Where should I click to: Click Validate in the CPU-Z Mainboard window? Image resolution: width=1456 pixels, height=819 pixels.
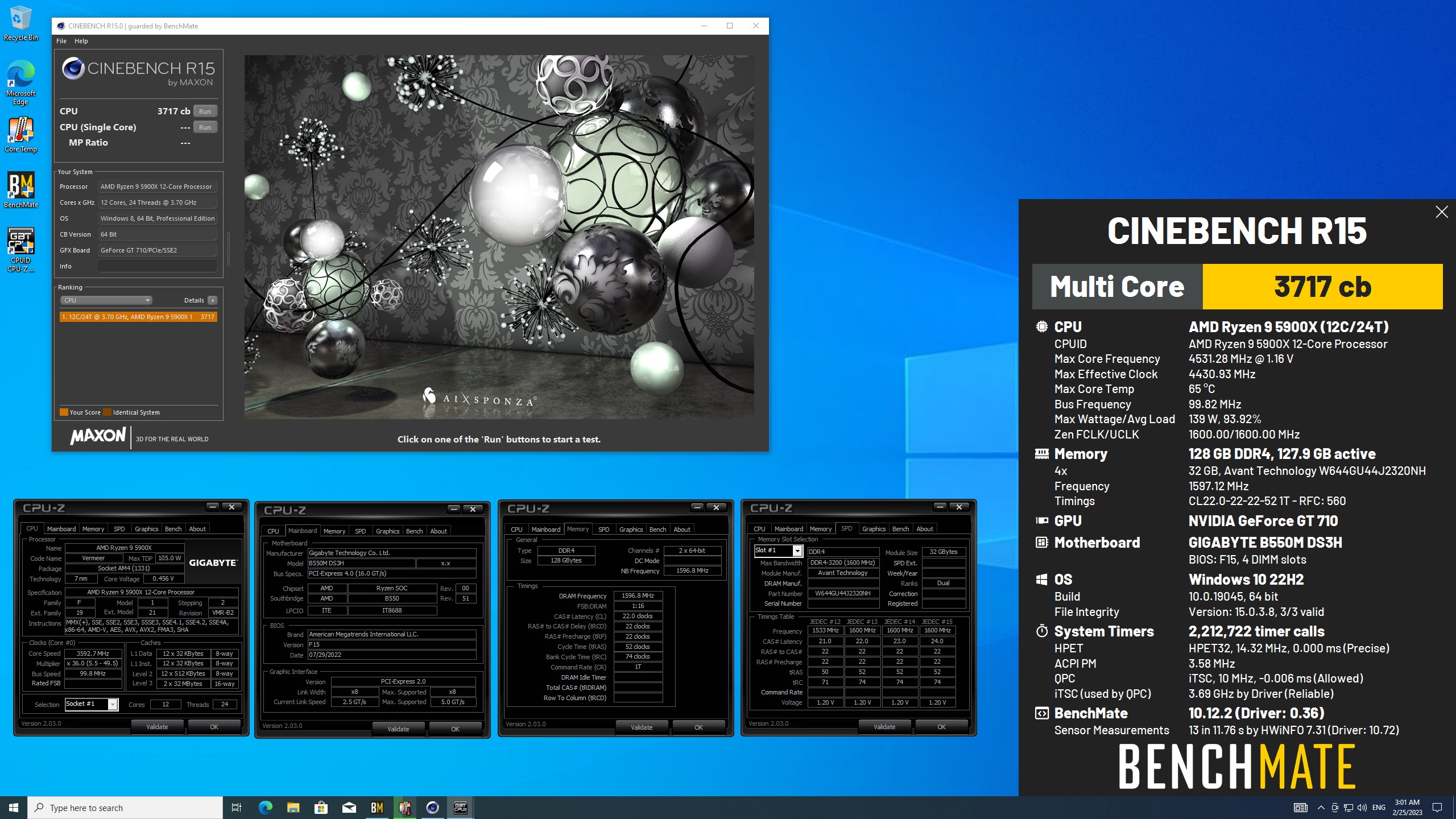[x=398, y=729]
